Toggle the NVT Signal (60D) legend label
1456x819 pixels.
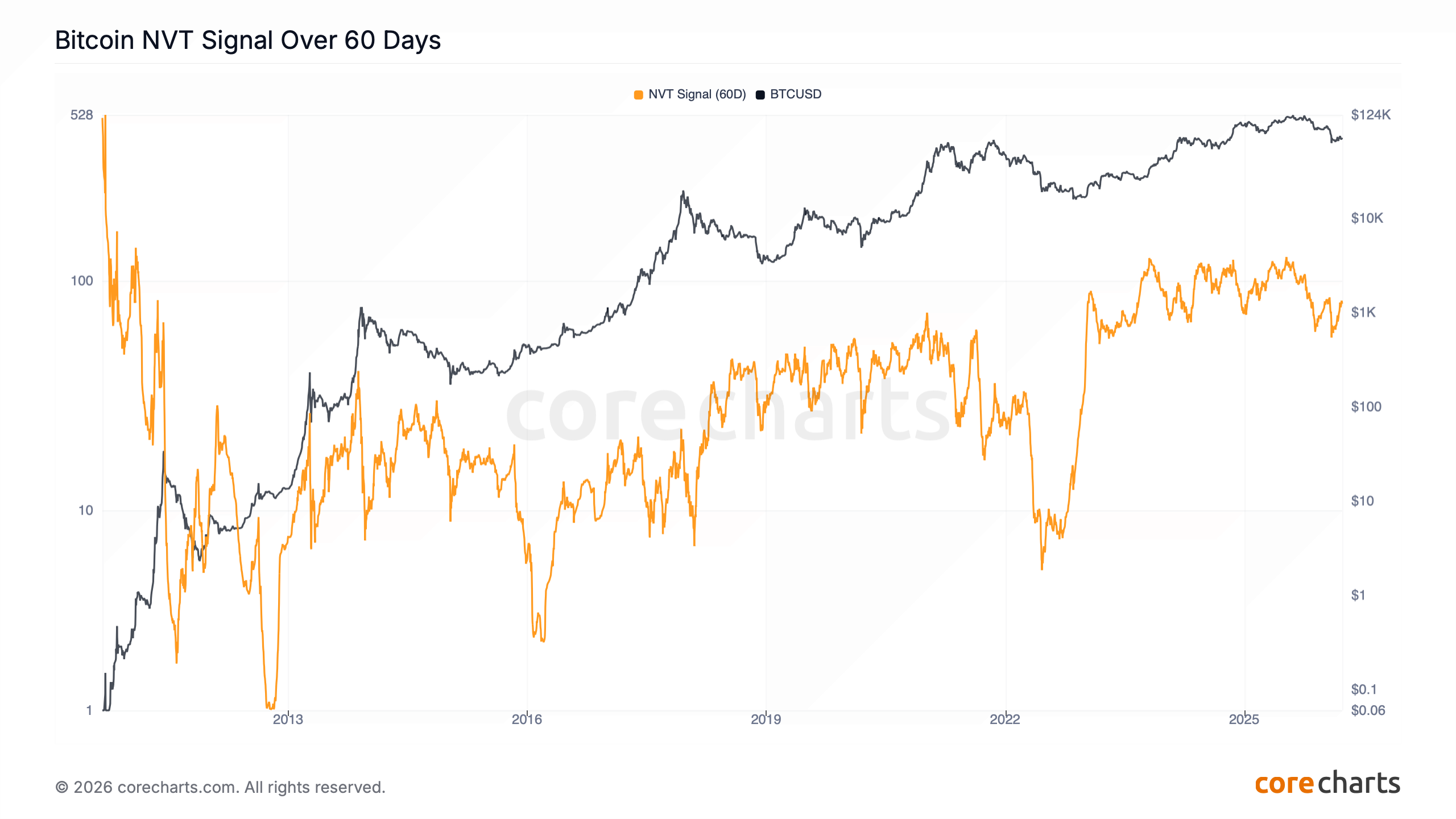[x=697, y=94]
